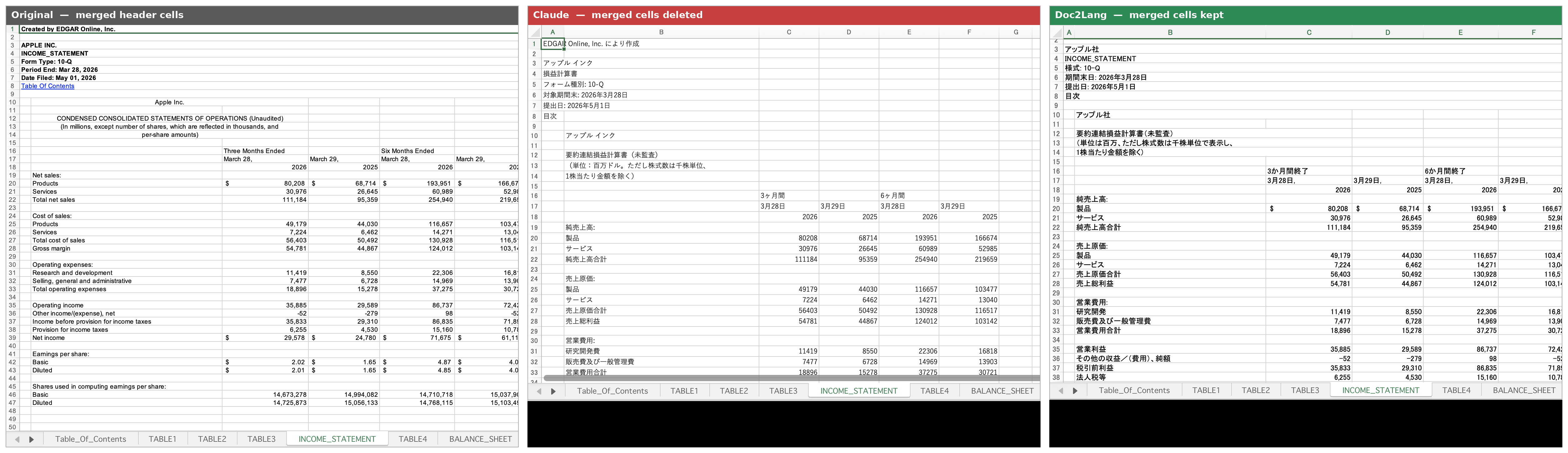This screenshot has width=1568, height=453.
Task: Click previous sheet arrow in Doc2Lang panel
Action: (x=1060, y=390)
